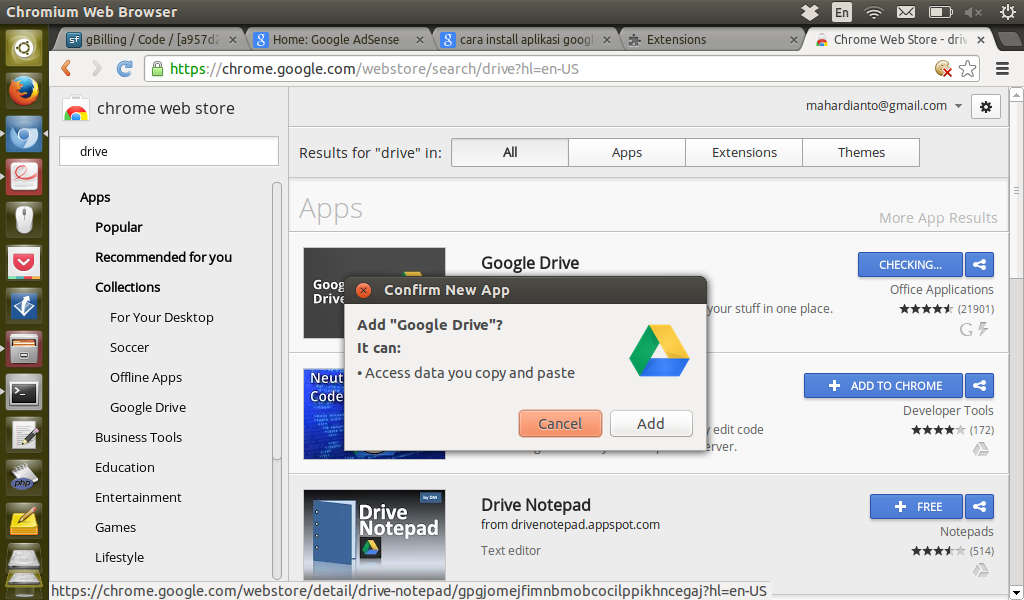Screen dimensions: 1024x600
Task: Cancel adding Google Drive app
Action: [x=560, y=424]
